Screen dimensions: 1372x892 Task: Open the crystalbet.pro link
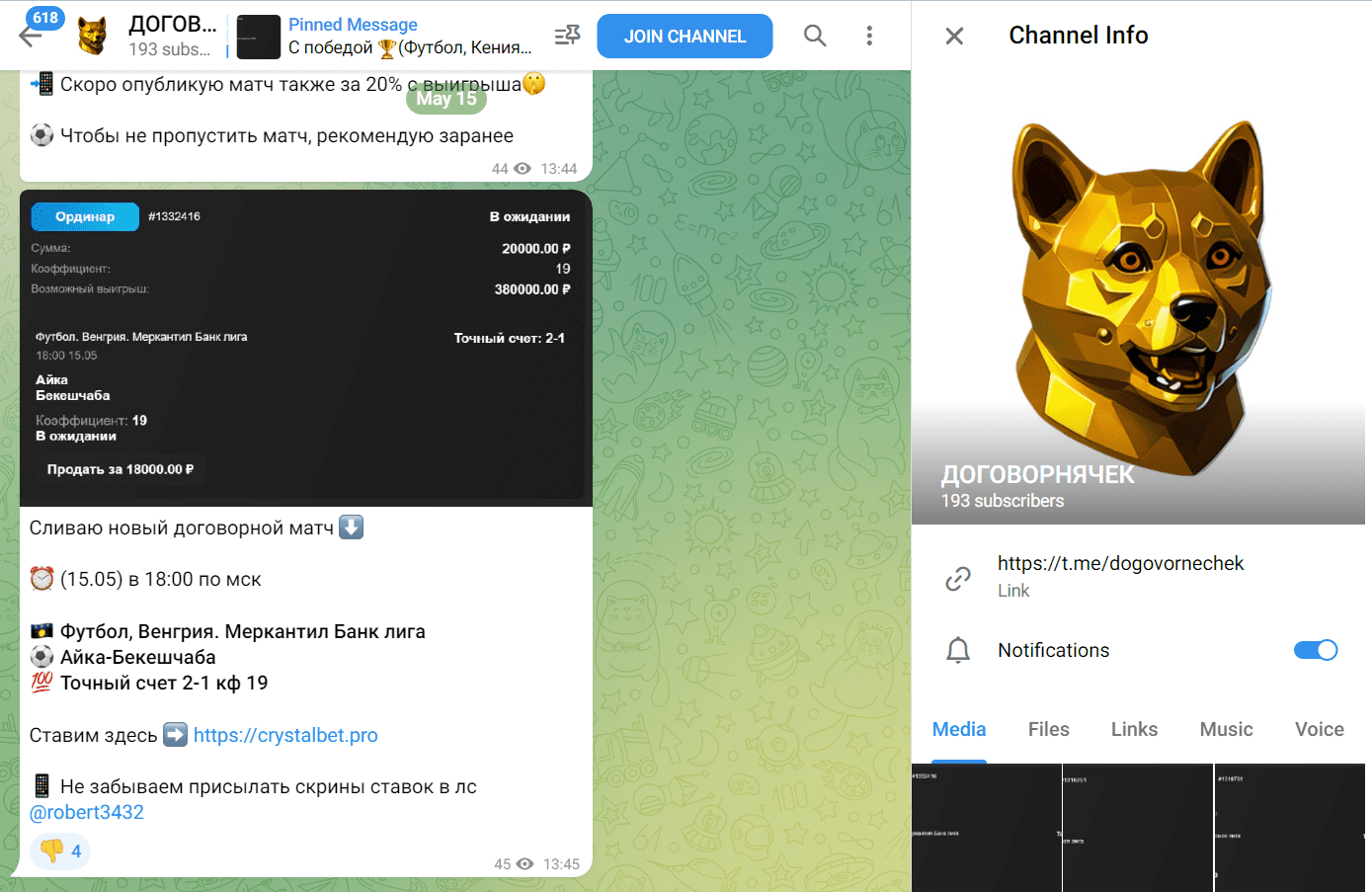(x=285, y=735)
